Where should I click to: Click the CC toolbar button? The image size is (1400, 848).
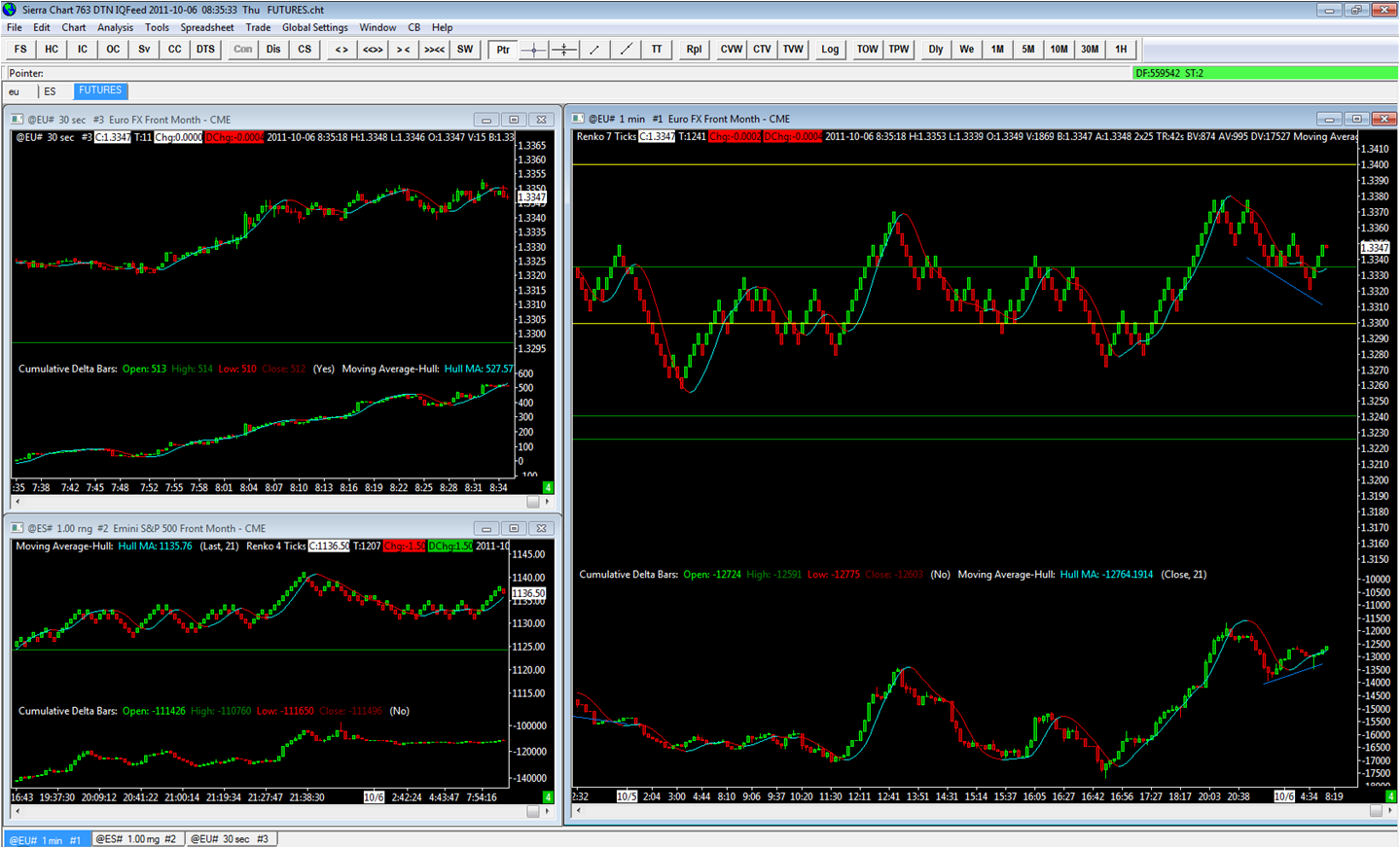click(x=175, y=50)
